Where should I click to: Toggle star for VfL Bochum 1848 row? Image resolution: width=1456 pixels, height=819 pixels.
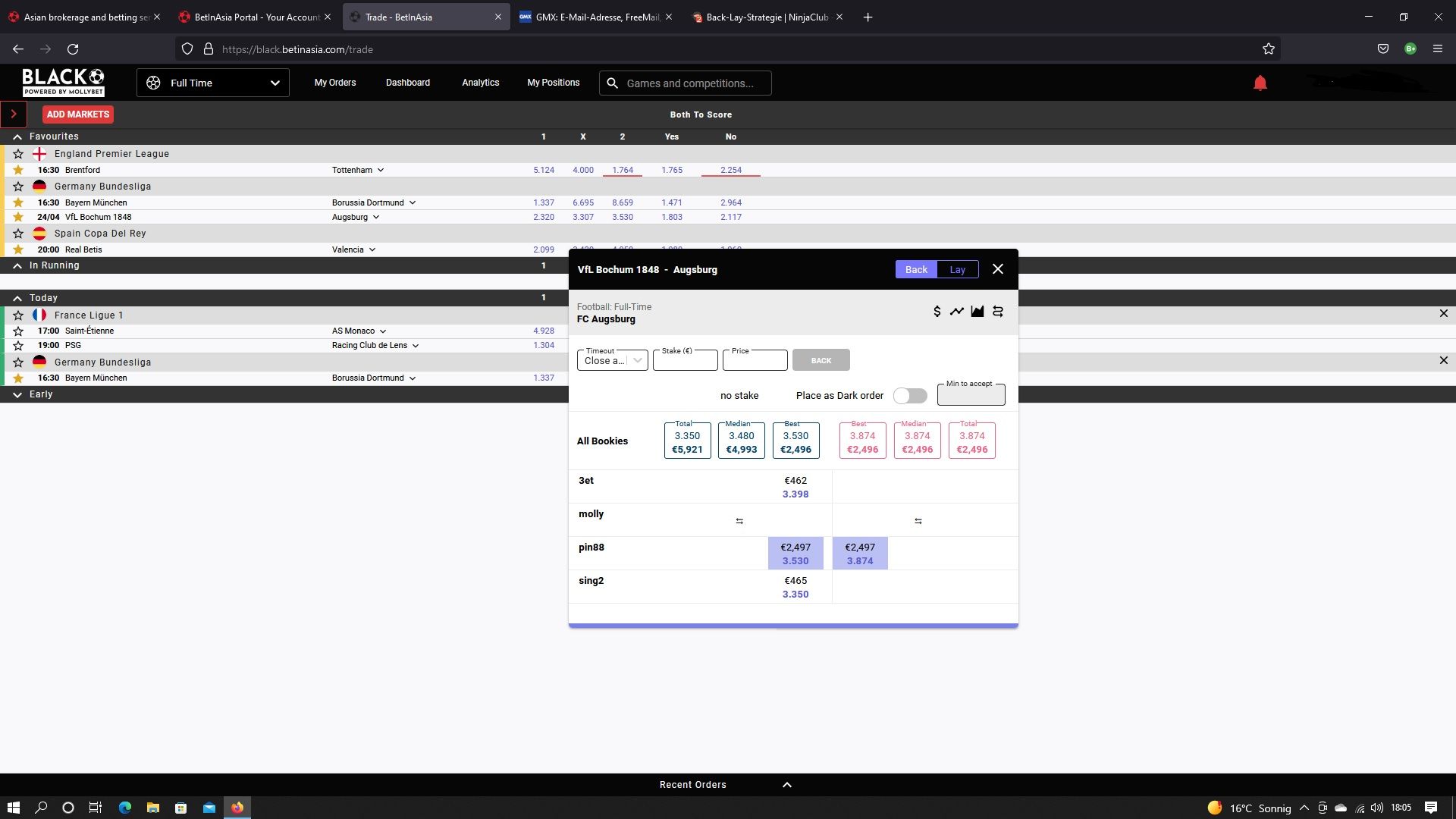coord(18,217)
